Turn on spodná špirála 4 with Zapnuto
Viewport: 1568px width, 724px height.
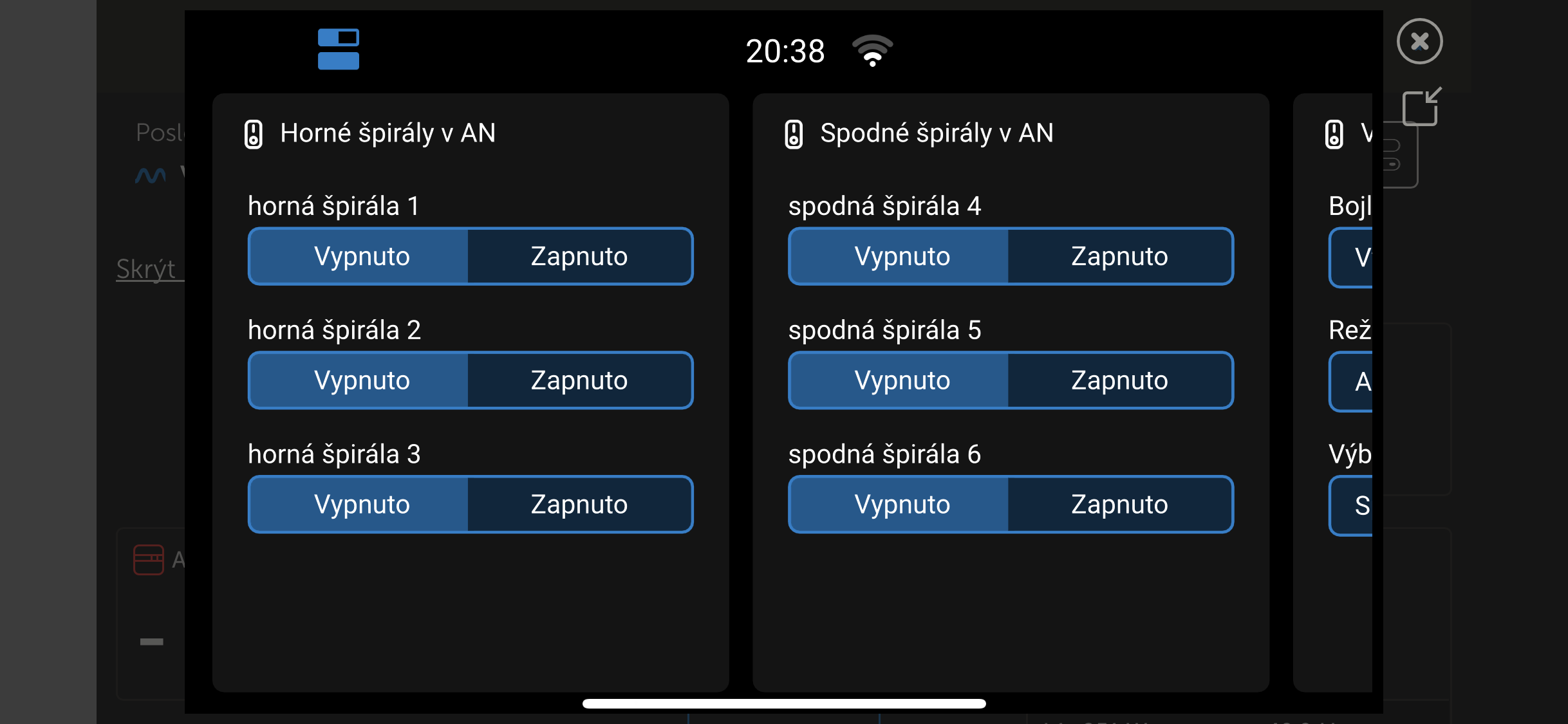(x=1119, y=256)
